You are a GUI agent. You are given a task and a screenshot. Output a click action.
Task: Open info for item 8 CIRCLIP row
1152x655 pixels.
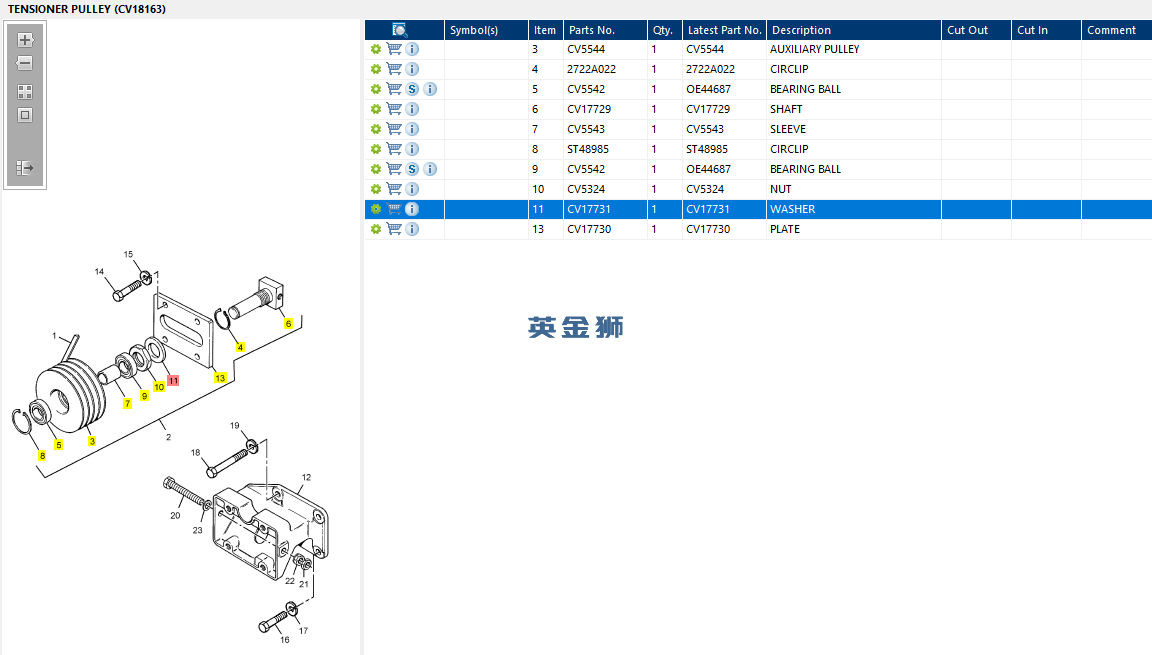tap(412, 149)
